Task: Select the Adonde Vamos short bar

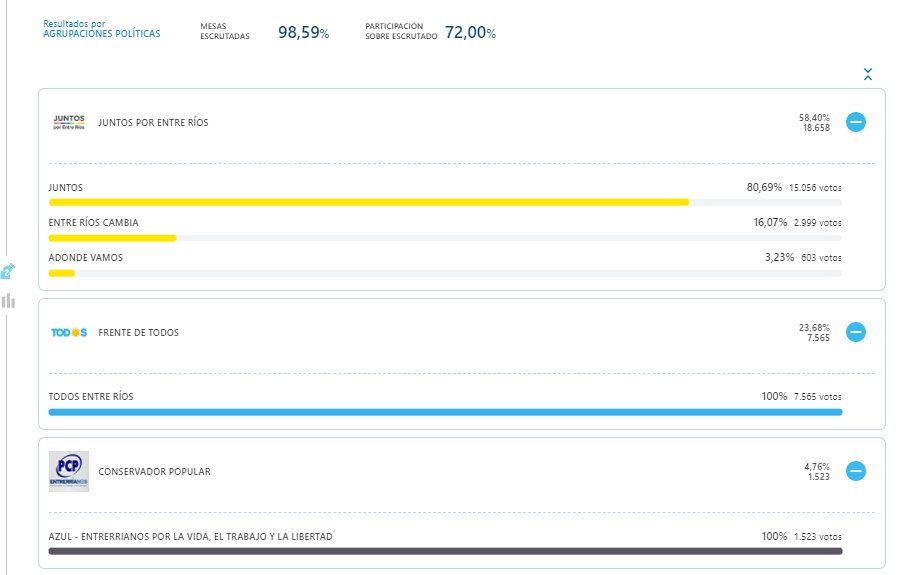Action: 62,273
